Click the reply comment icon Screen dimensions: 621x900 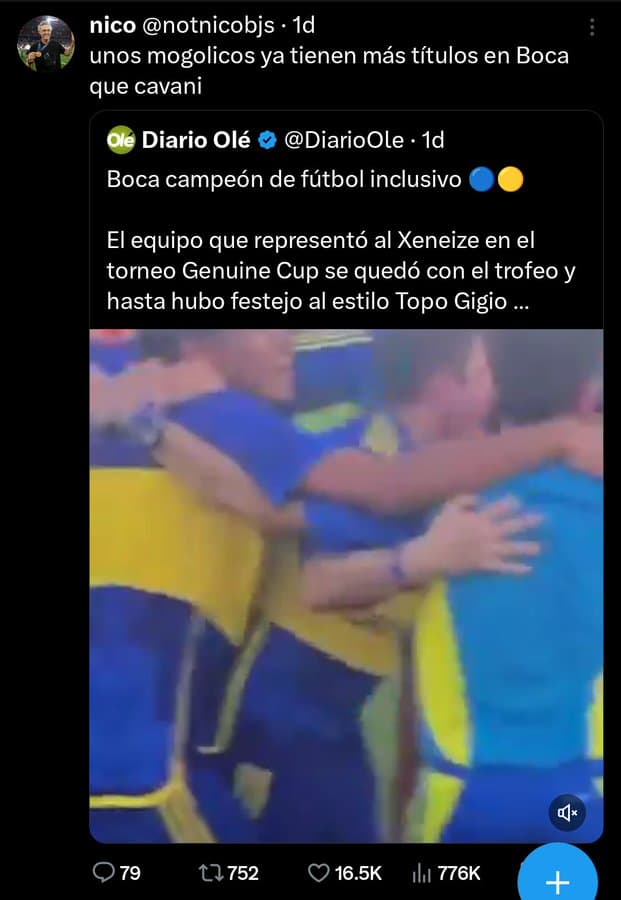point(103,873)
